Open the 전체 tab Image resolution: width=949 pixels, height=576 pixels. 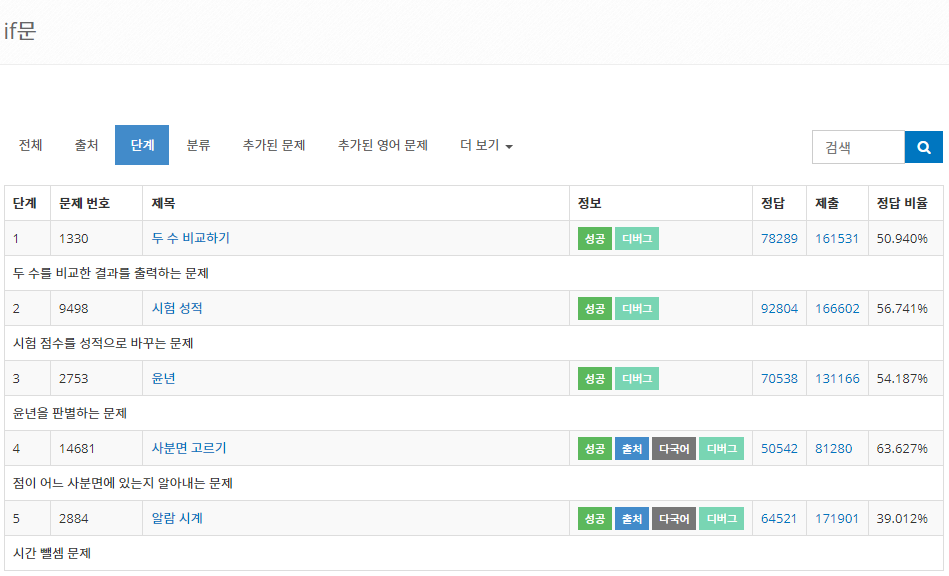pyautogui.click(x=30, y=145)
